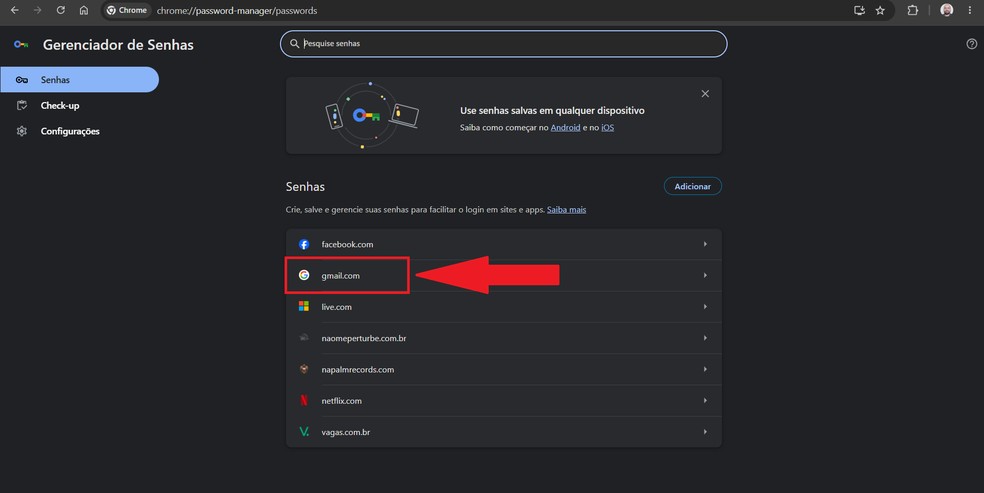Image resolution: width=984 pixels, height=493 pixels.
Task: Open the Saiba mais link
Action: (x=566, y=209)
